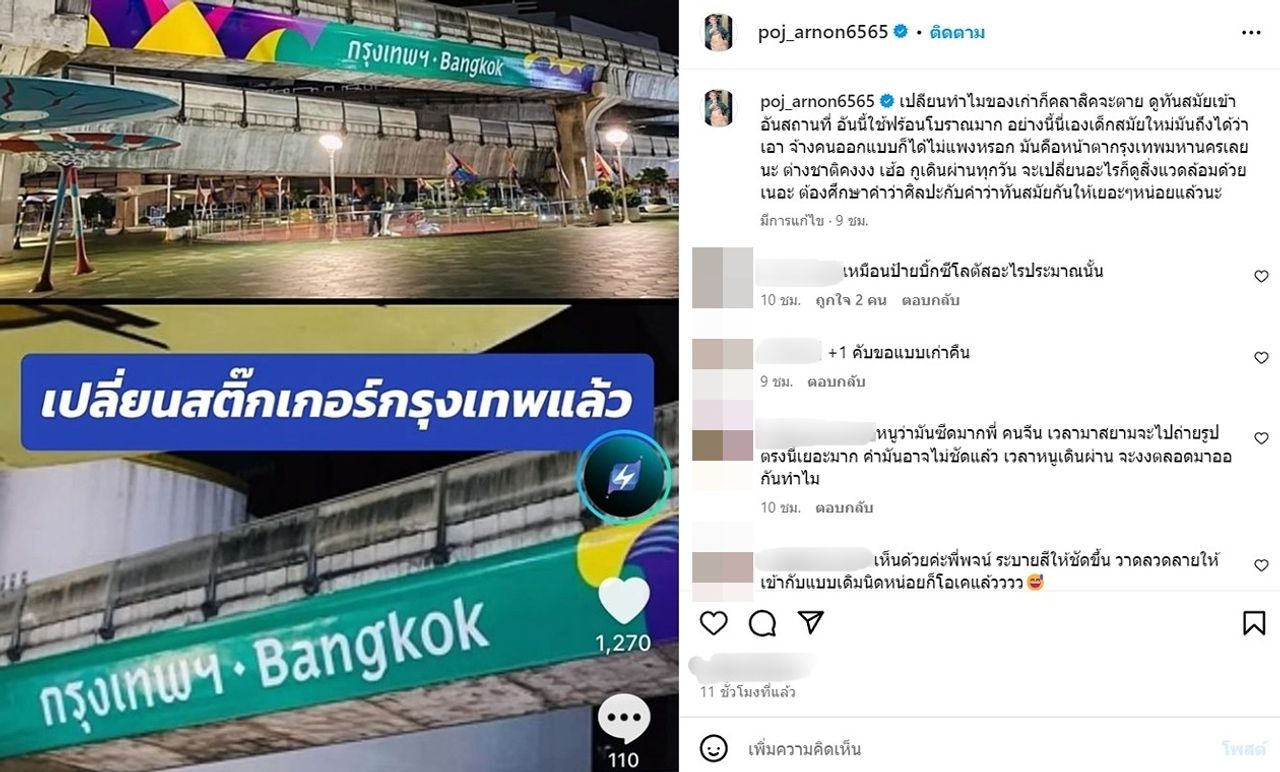Click the lightning bolt circle icon on the image

click(x=625, y=477)
